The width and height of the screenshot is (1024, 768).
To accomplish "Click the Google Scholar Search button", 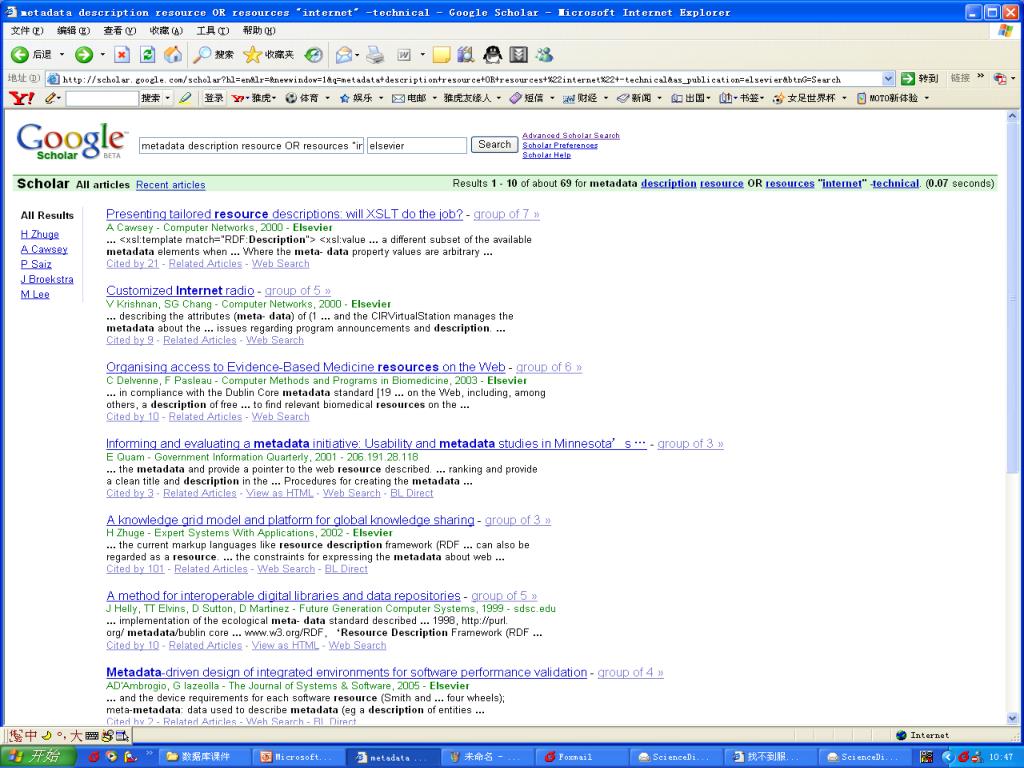I will [x=494, y=145].
